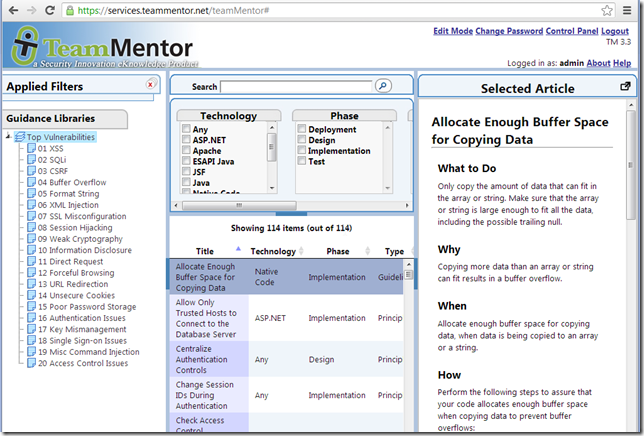Check the ESAPI Java checkbox

[186, 161]
